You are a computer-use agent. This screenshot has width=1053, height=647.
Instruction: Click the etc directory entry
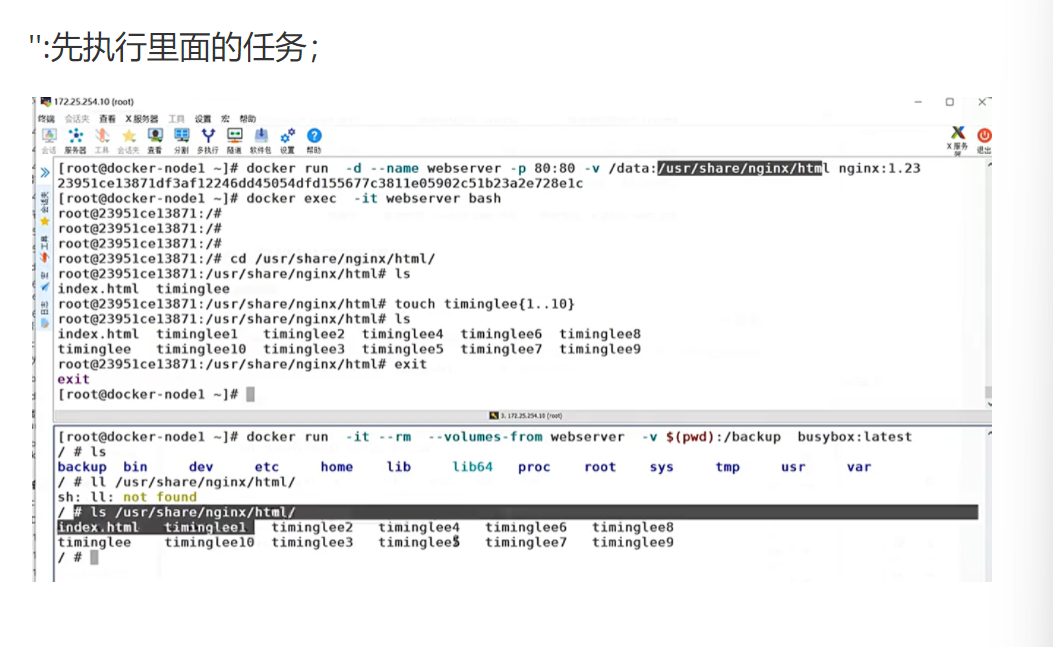pyautogui.click(x=266, y=467)
